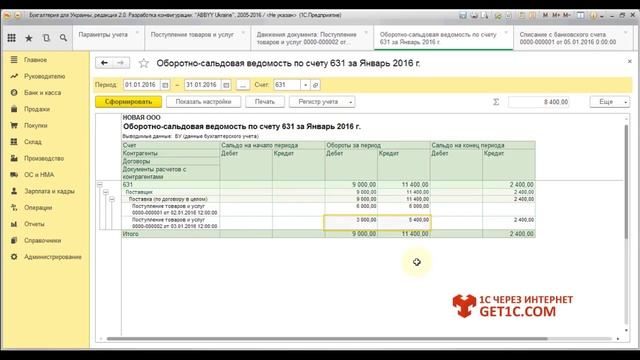Collapse the Поставка contract group
The width and height of the screenshot is (640, 360).
112,199
